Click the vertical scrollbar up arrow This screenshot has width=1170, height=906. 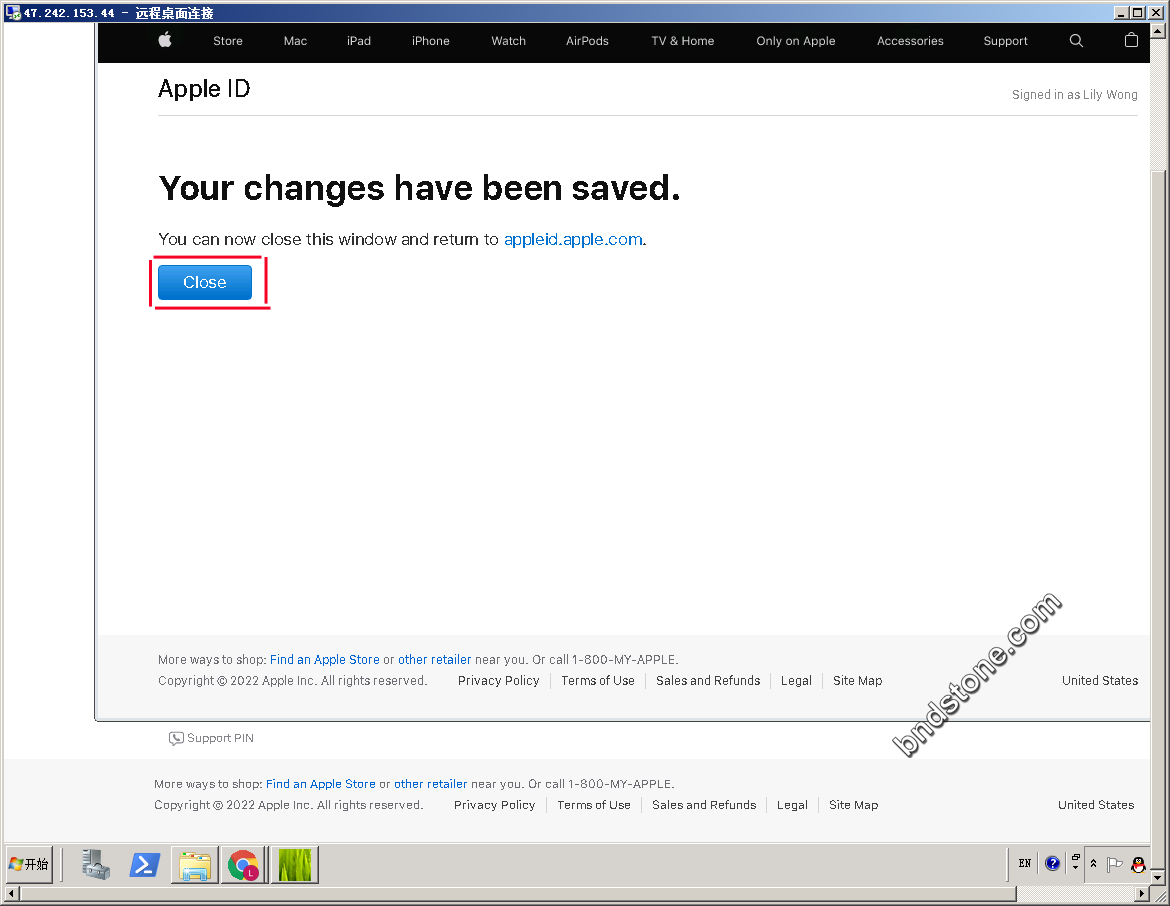[x=1158, y=31]
